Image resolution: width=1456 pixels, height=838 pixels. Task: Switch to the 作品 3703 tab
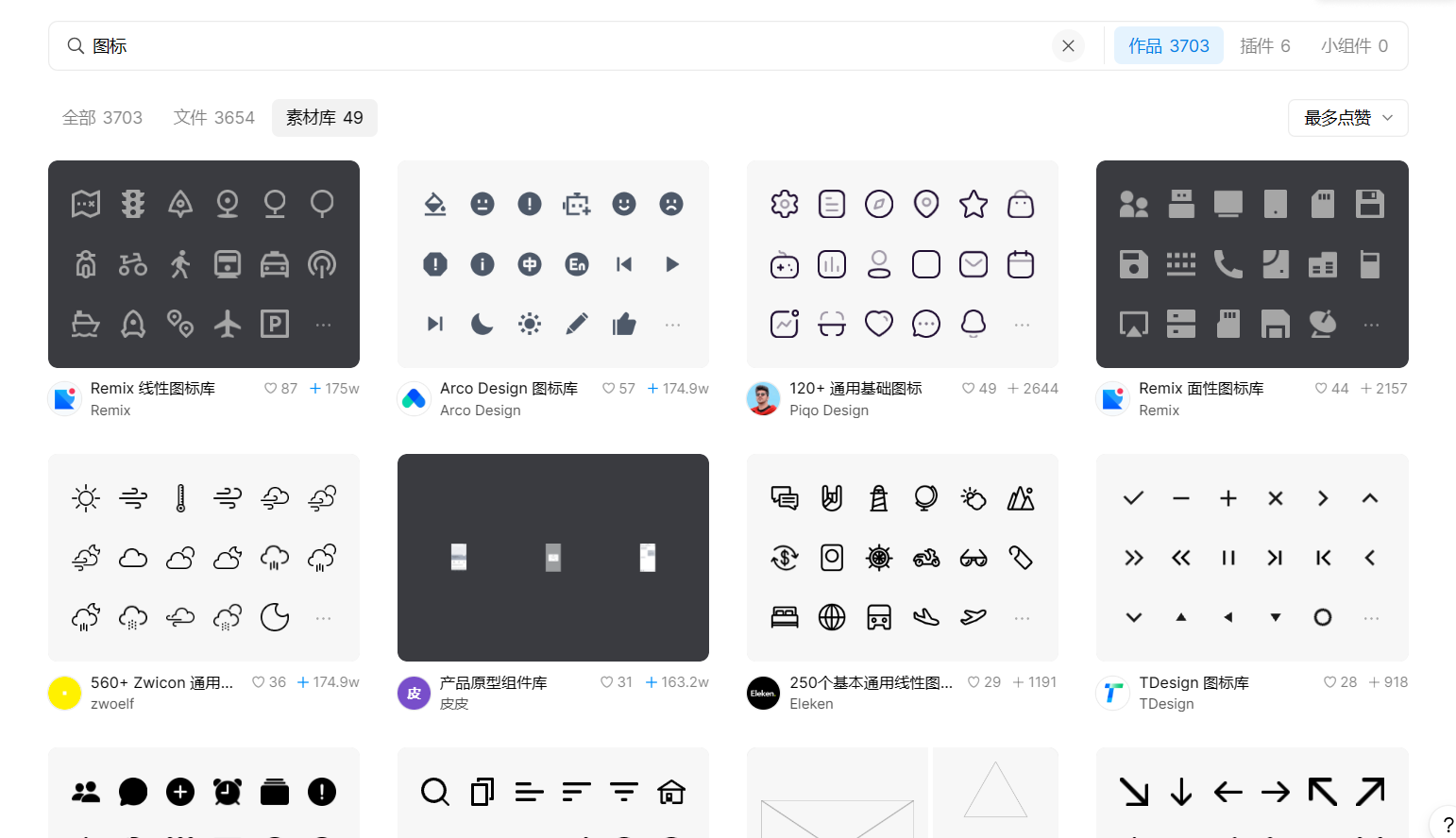(x=1169, y=45)
